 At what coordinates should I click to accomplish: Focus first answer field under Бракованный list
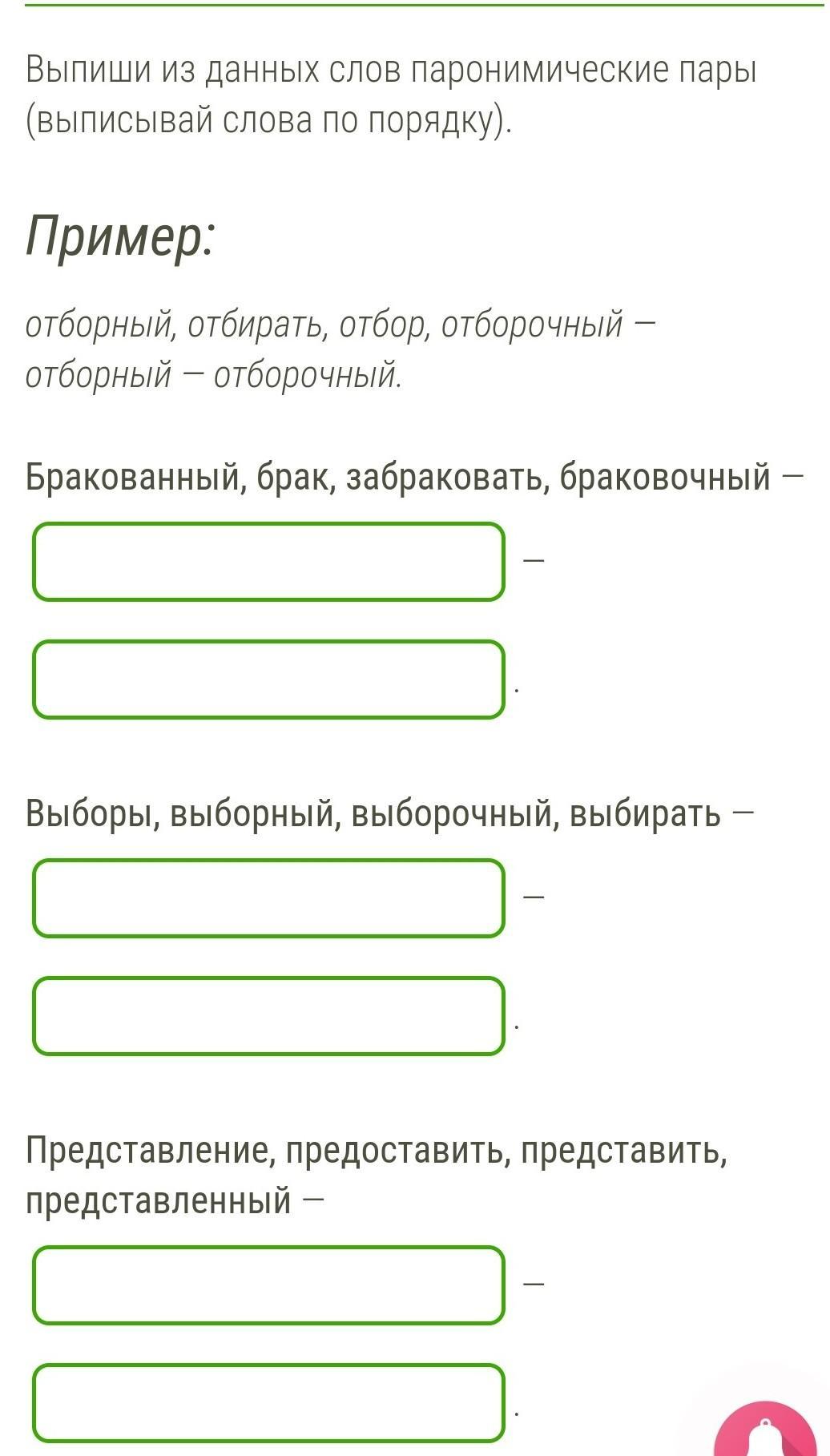(x=269, y=561)
